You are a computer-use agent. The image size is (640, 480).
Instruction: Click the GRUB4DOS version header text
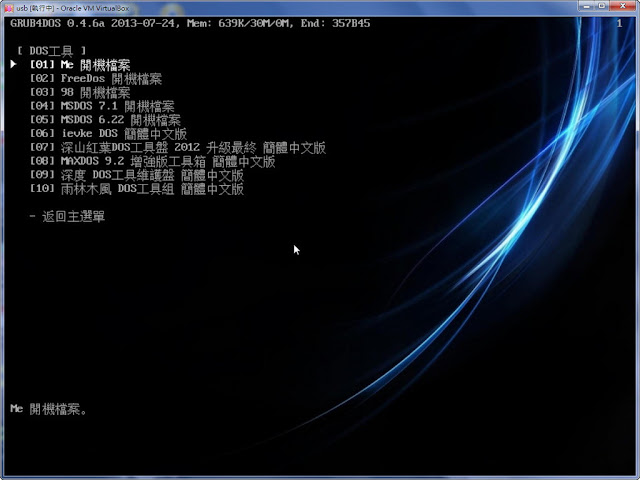pos(190,23)
